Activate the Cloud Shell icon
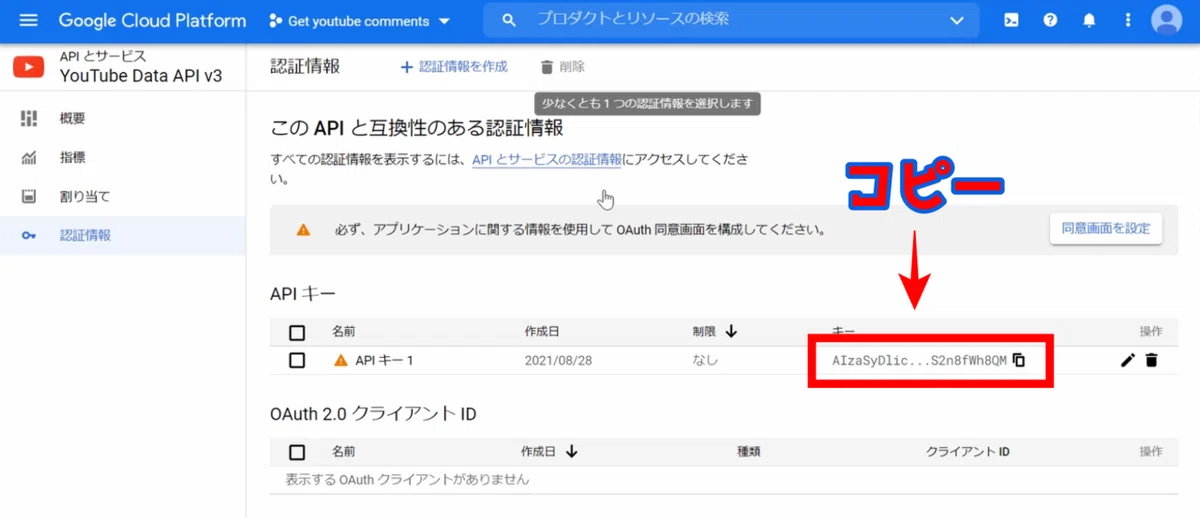 [x=1012, y=20]
